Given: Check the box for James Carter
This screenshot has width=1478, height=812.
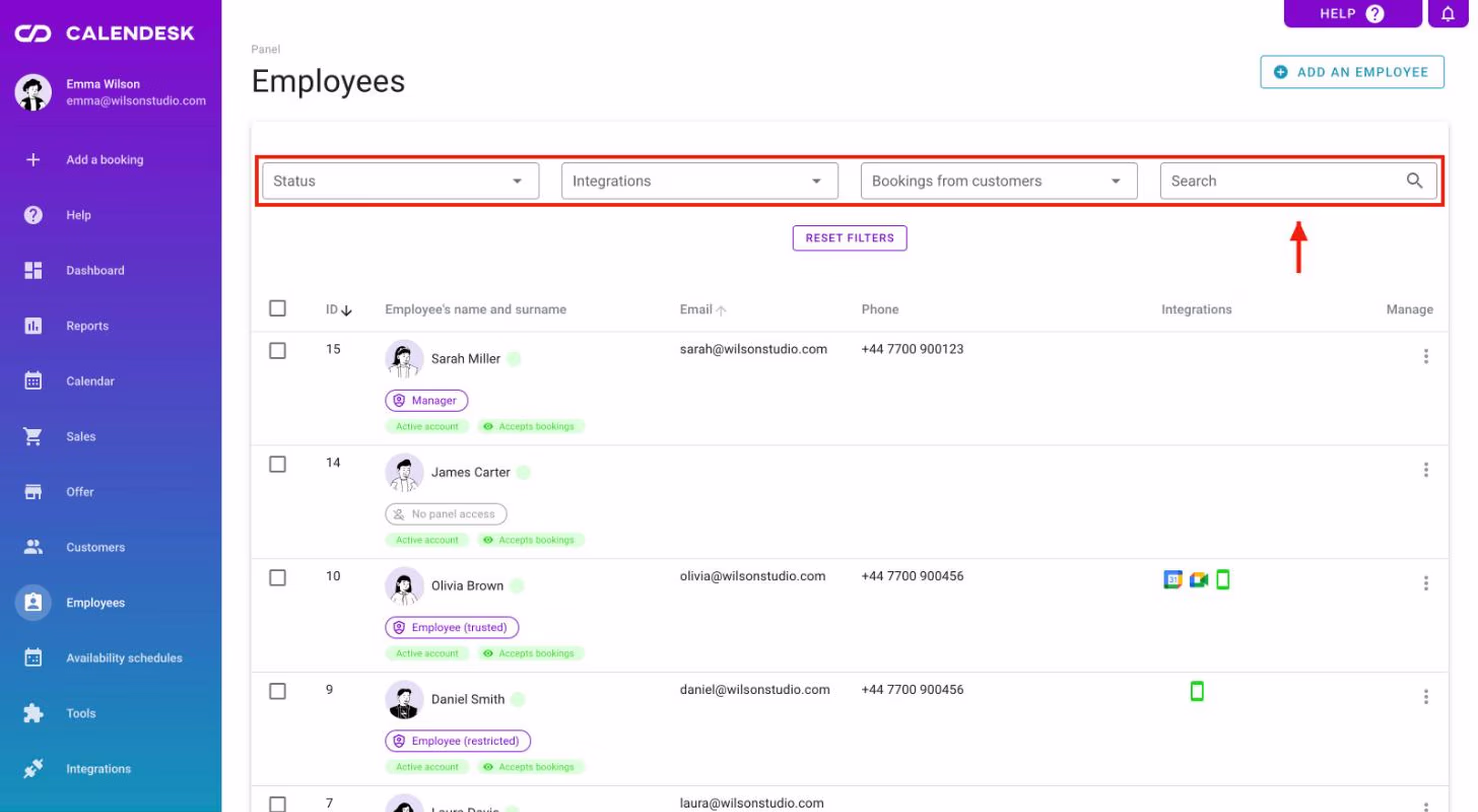Looking at the screenshot, I should pyautogui.click(x=278, y=464).
